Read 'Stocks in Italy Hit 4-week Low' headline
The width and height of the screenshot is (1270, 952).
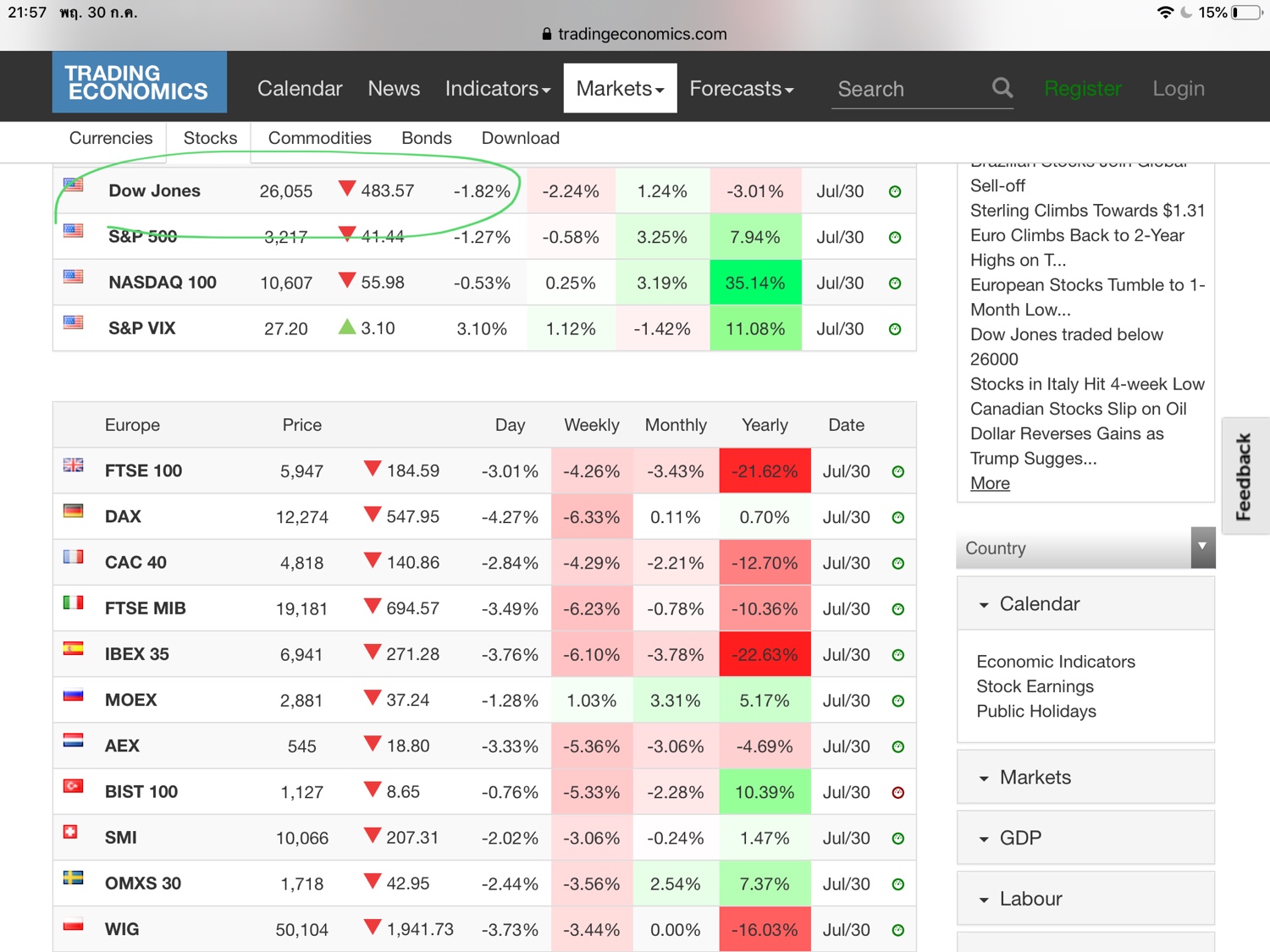[1087, 384]
